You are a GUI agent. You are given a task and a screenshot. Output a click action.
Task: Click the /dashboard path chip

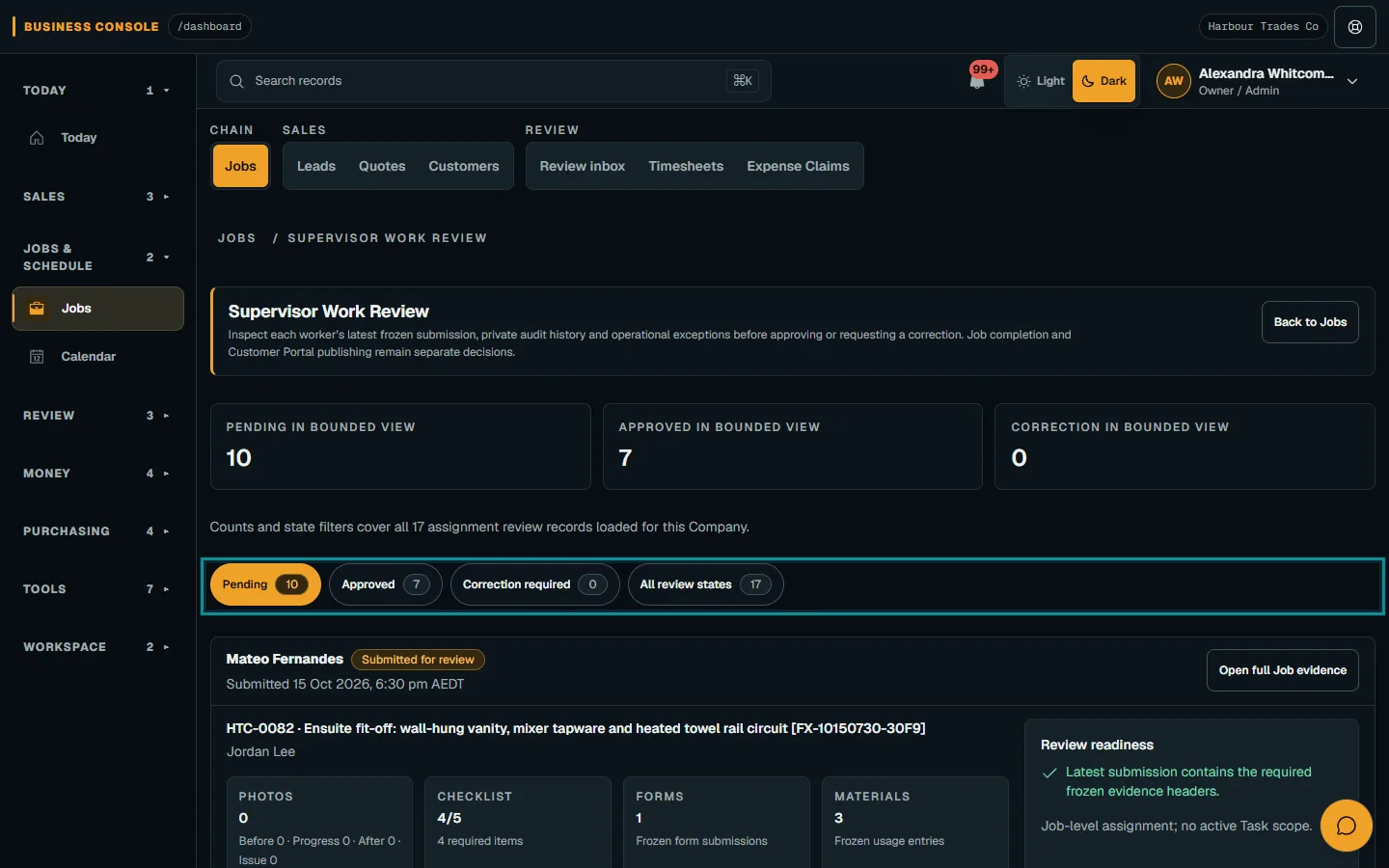point(210,27)
